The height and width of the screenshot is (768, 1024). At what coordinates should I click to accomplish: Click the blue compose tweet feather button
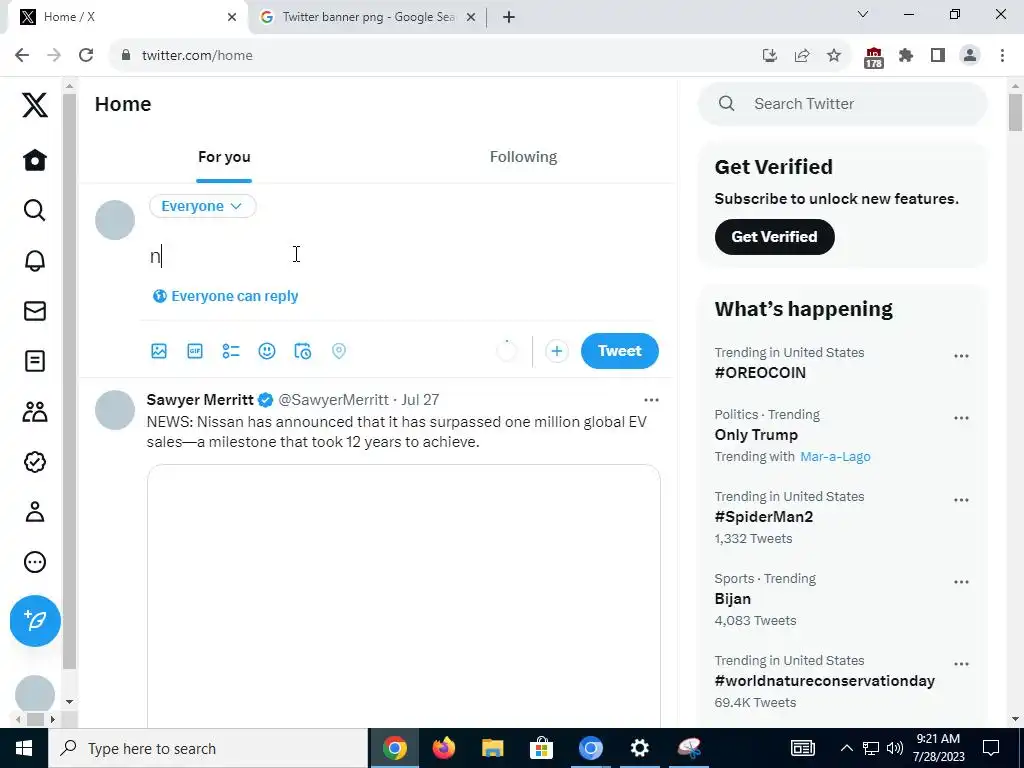tap(35, 620)
